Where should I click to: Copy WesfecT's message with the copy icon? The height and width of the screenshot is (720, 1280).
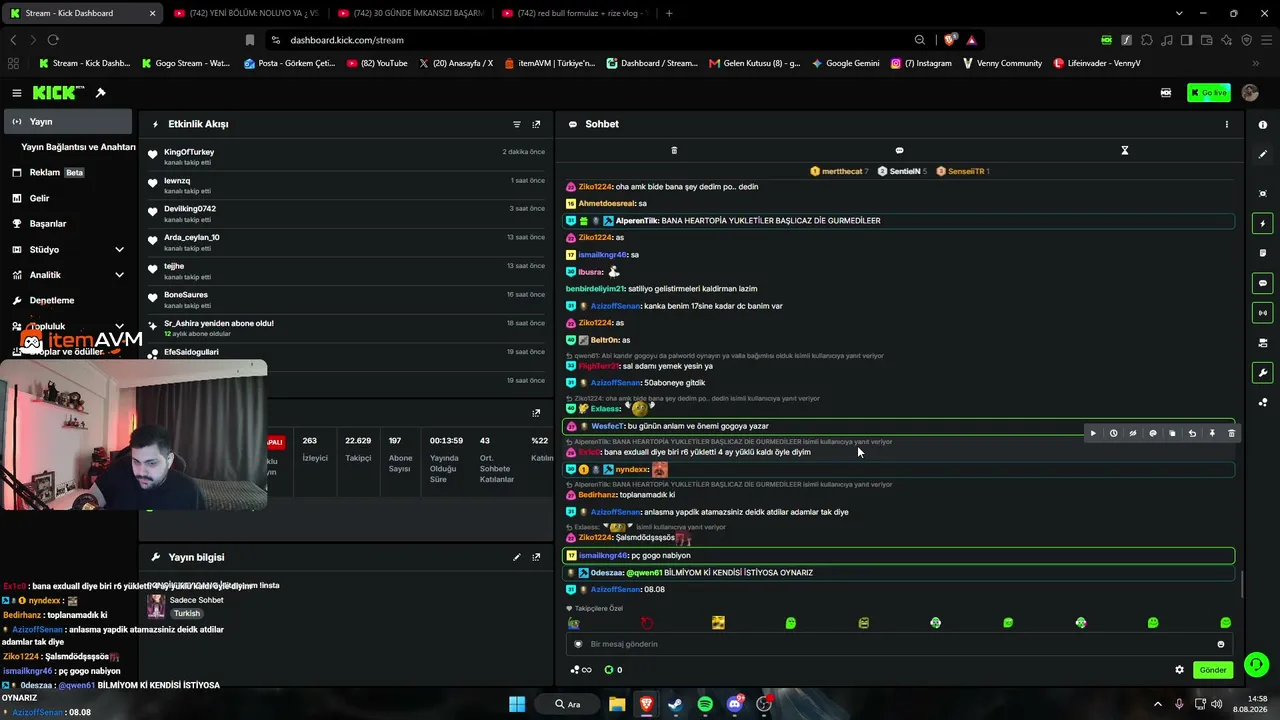coord(1172,434)
